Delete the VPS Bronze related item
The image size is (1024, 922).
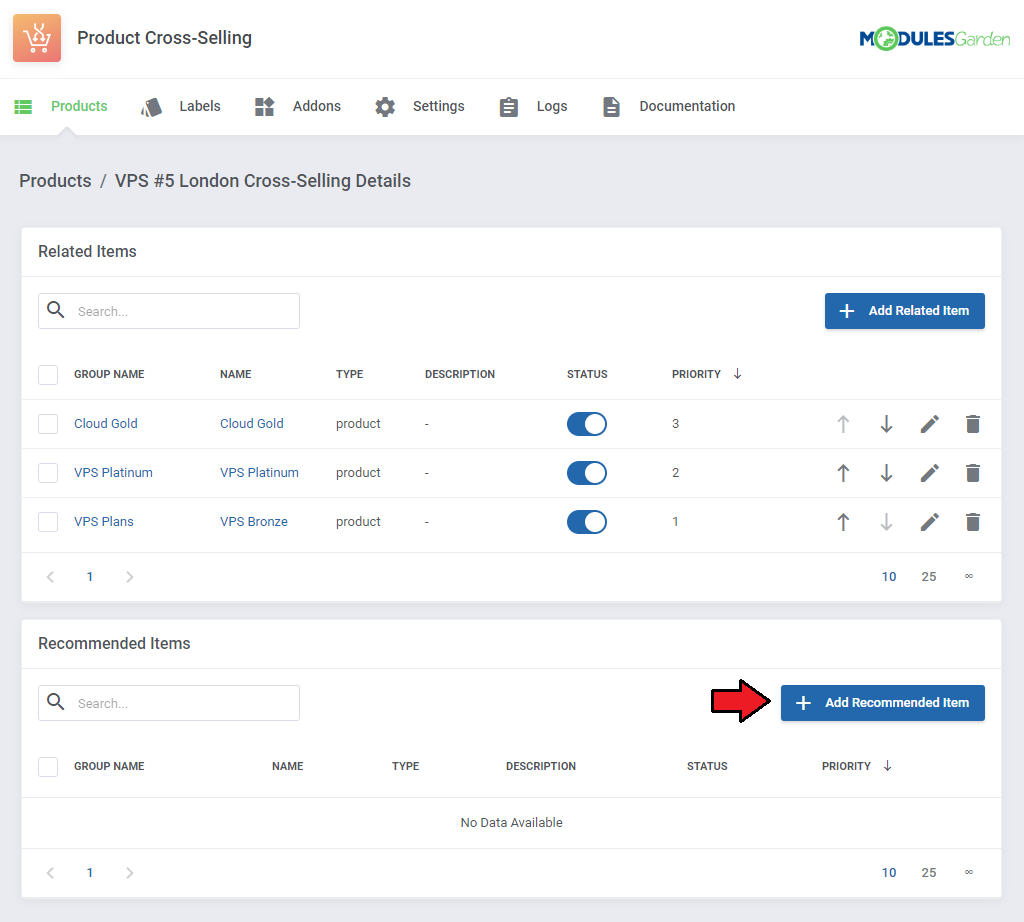coord(973,522)
